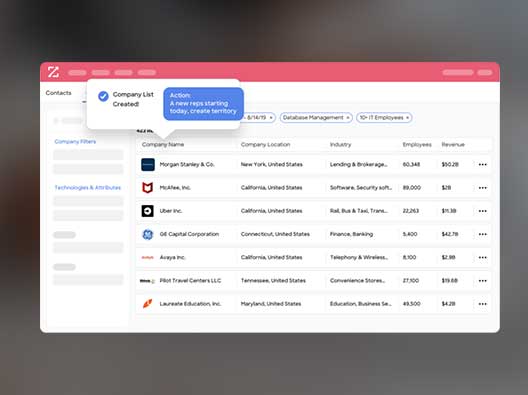Image resolution: width=528 pixels, height=395 pixels.
Task: Click the McAfee red shield logo
Action: point(147,188)
